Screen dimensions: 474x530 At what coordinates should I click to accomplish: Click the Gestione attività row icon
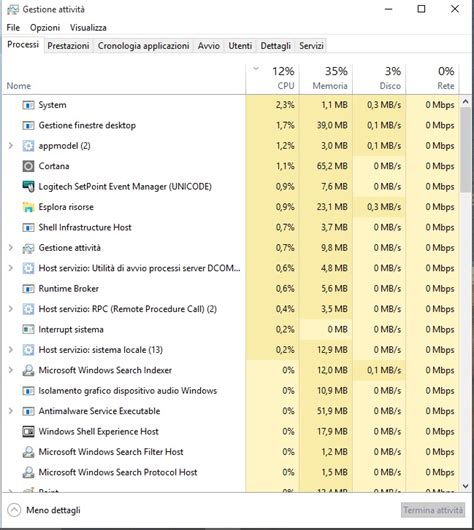click(x=28, y=248)
